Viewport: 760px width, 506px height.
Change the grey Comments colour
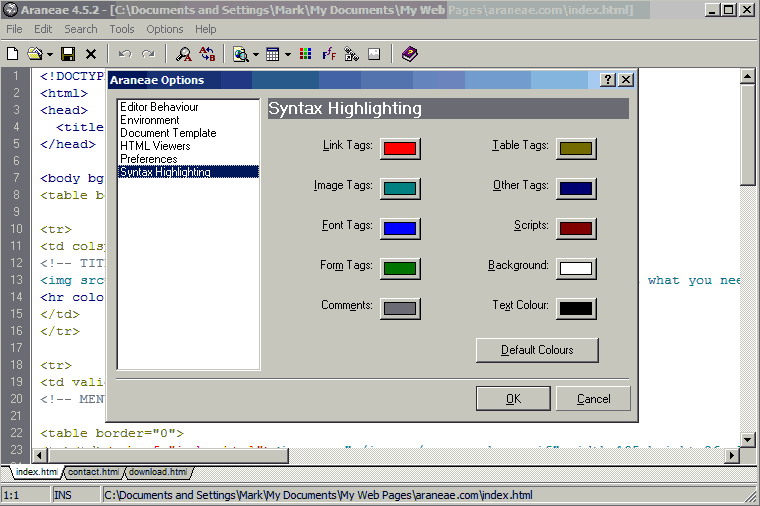coord(400,309)
